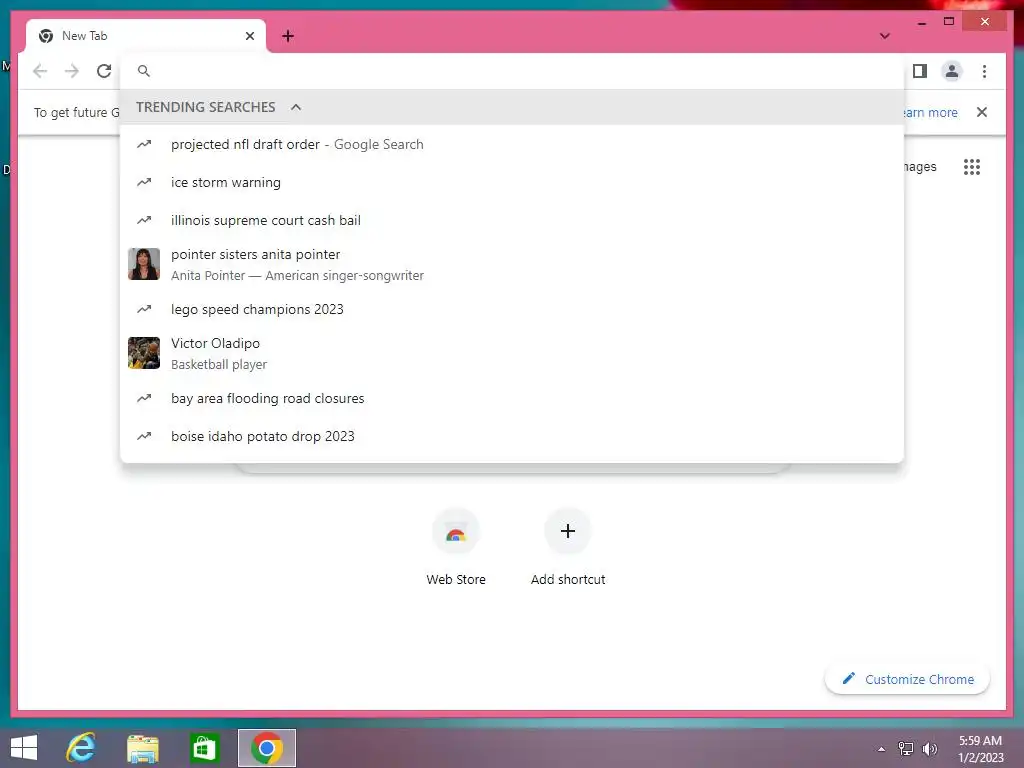Show hidden system tray icons
Screen dimensions: 1024x768
coord(882,749)
